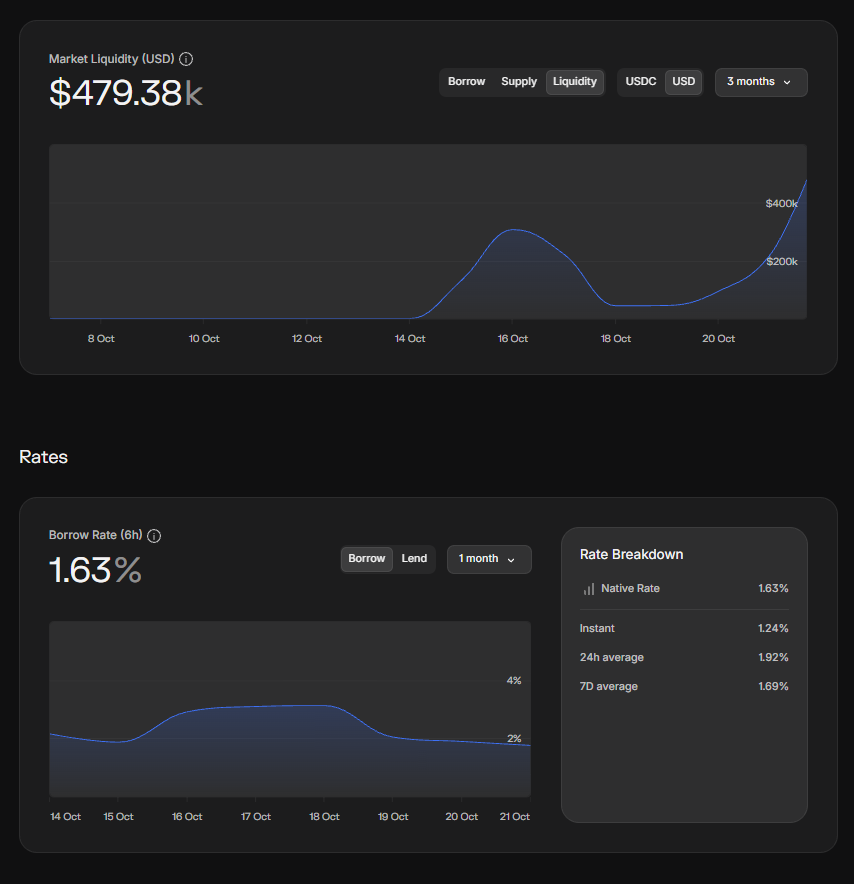Click the $200k axis label

(x=782, y=262)
